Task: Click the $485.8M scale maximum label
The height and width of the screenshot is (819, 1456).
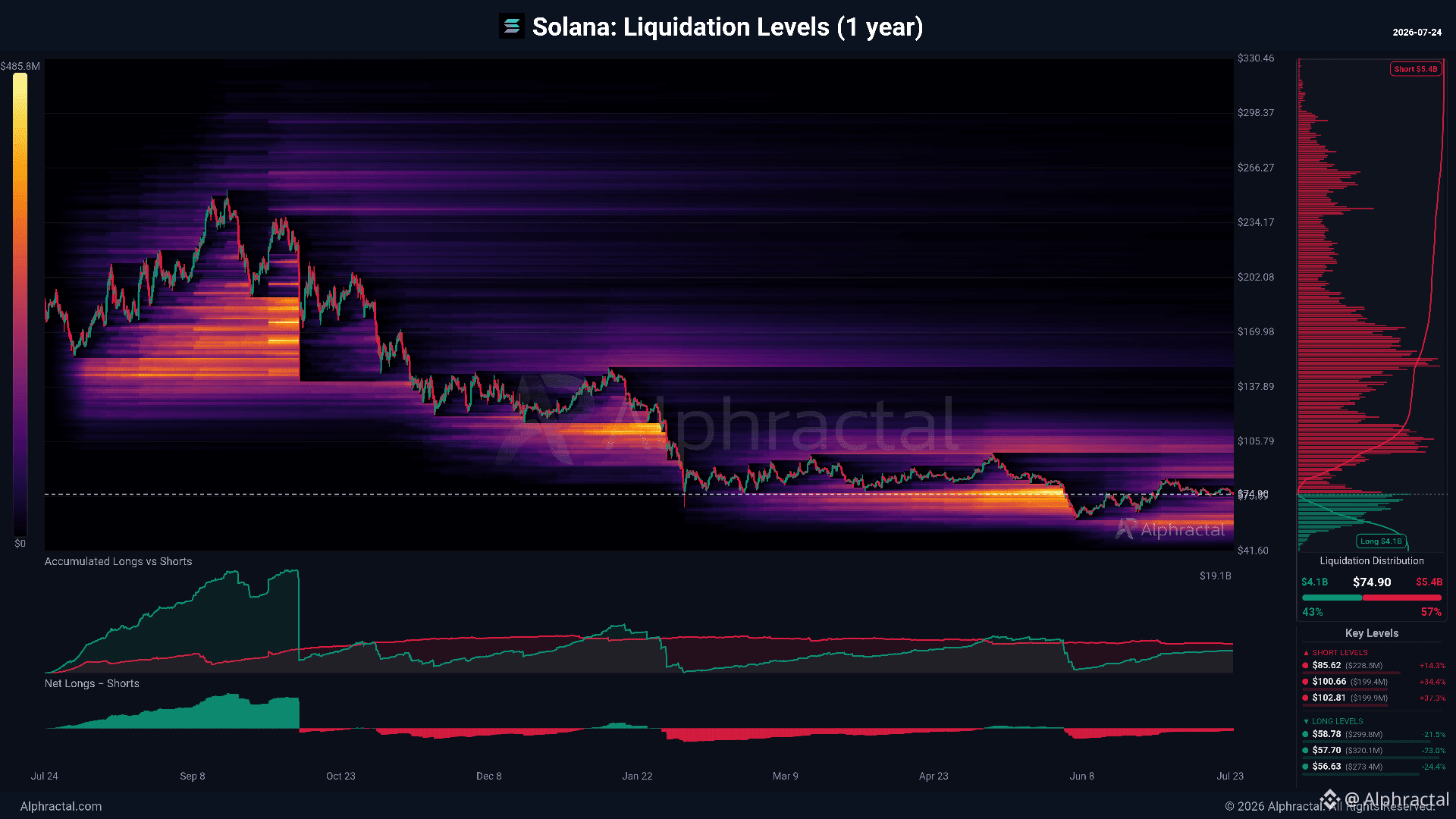Action: coord(20,66)
